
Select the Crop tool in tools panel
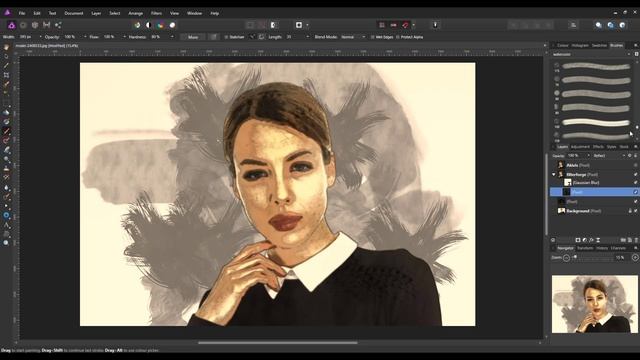coord(6,75)
